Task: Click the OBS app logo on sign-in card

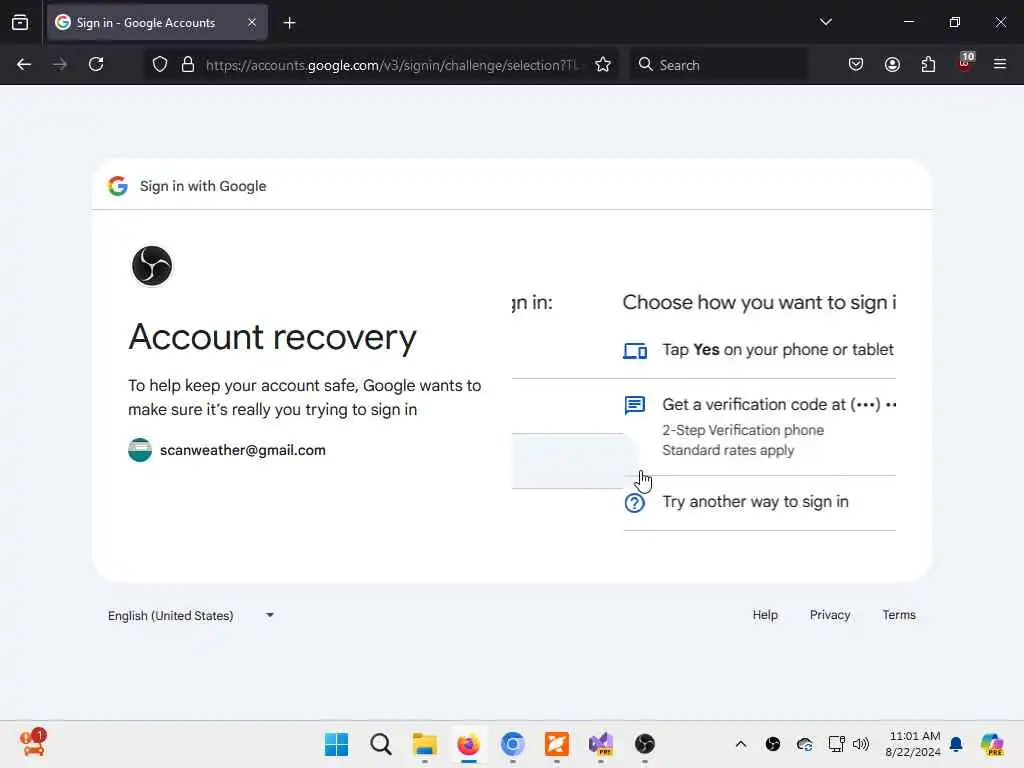Action: [x=152, y=266]
